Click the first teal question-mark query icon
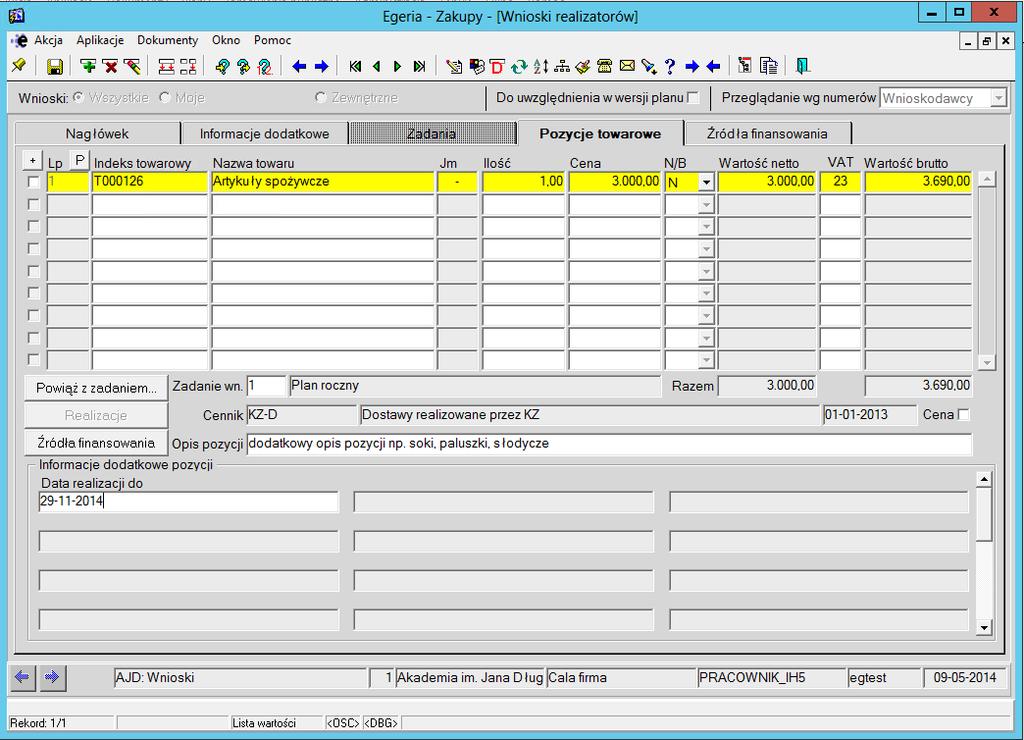 pyautogui.click(x=222, y=66)
